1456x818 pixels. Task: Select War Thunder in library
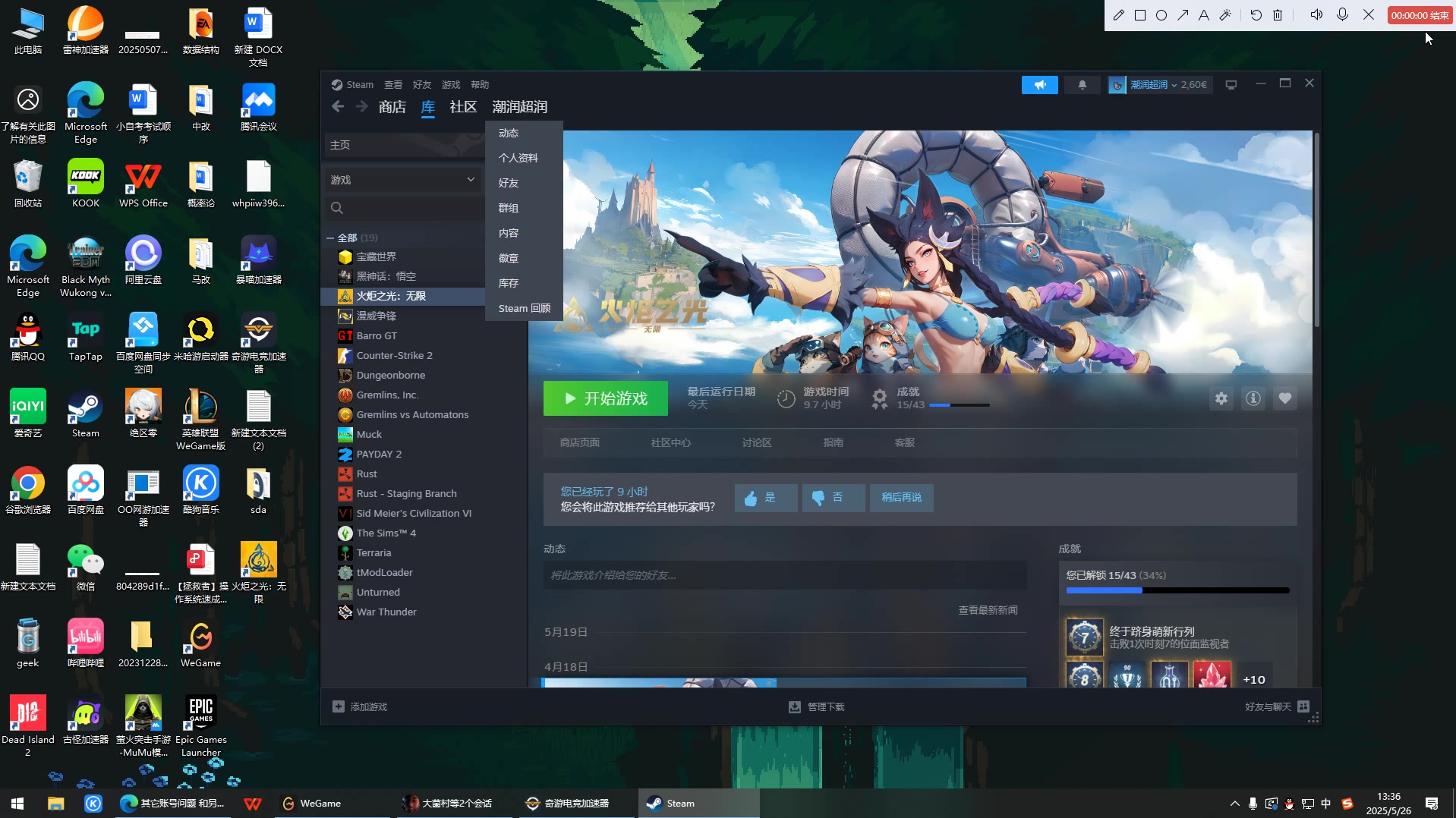coord(386,612)
